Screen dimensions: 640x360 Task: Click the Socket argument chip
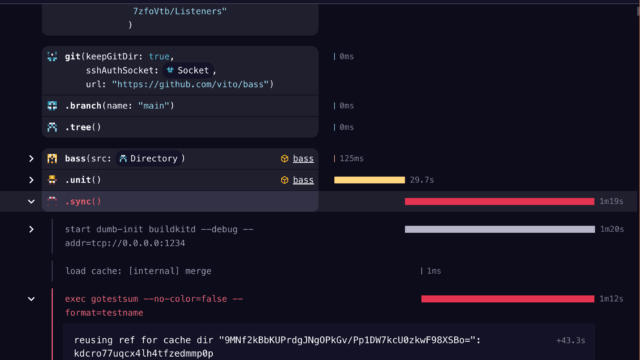click(188, 70)
